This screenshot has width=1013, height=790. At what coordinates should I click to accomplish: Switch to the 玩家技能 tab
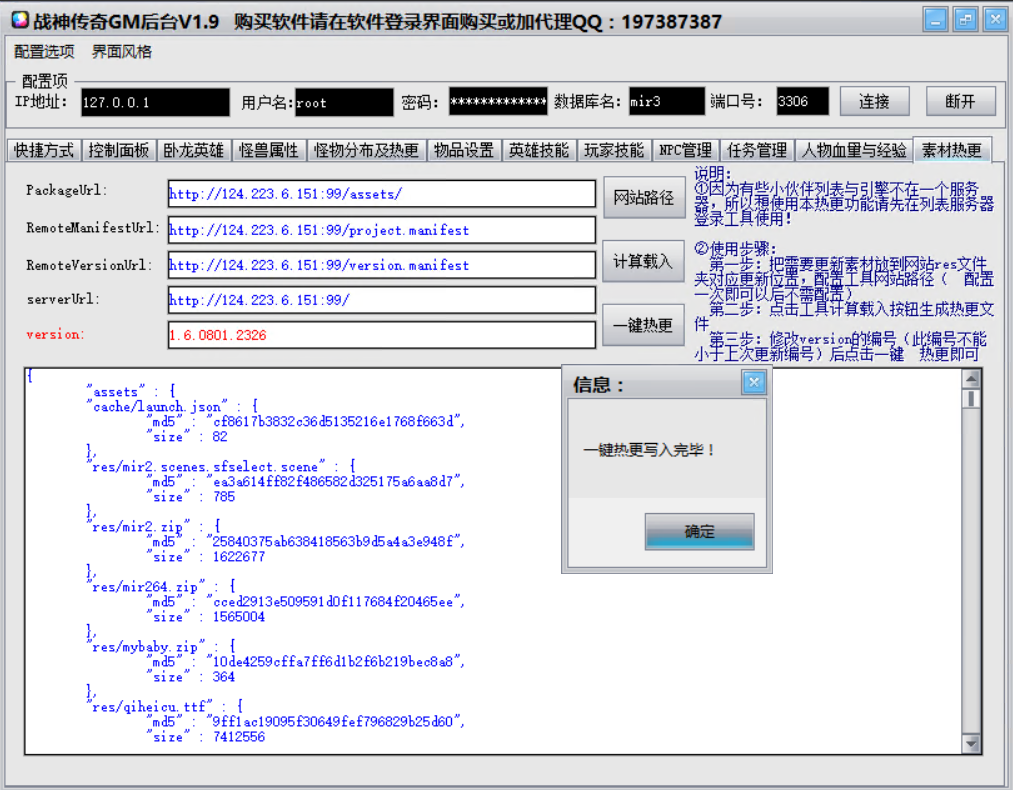(x=614, y=151)
